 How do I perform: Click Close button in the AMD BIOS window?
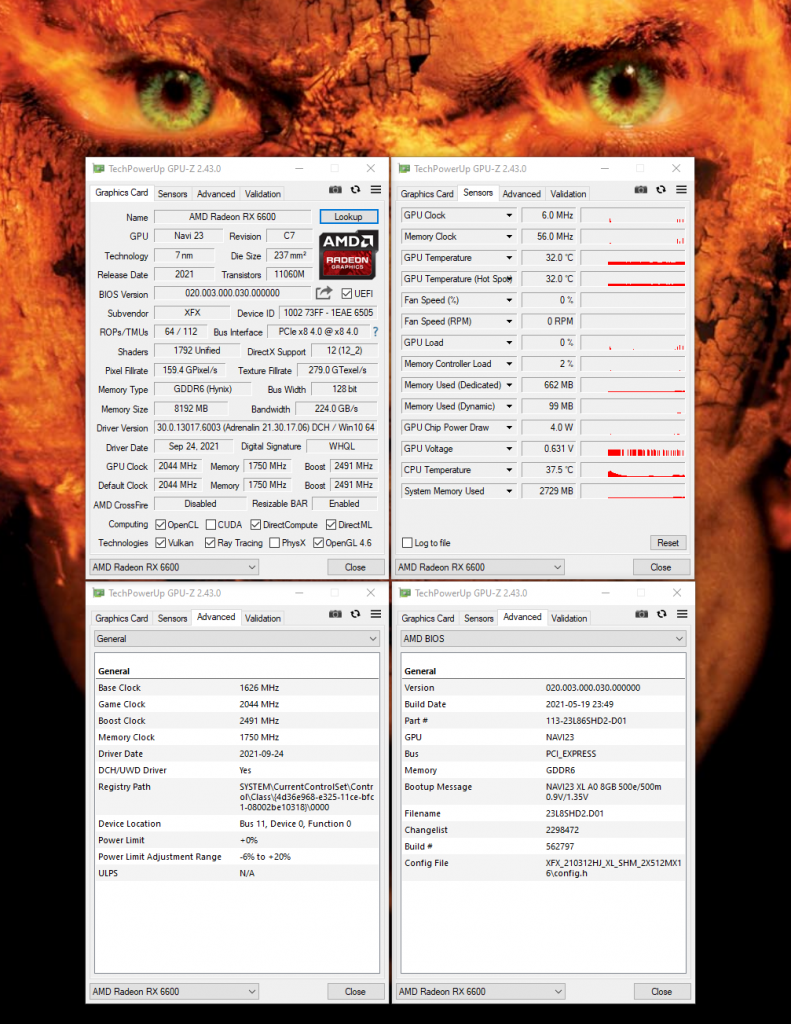(662, 991)
